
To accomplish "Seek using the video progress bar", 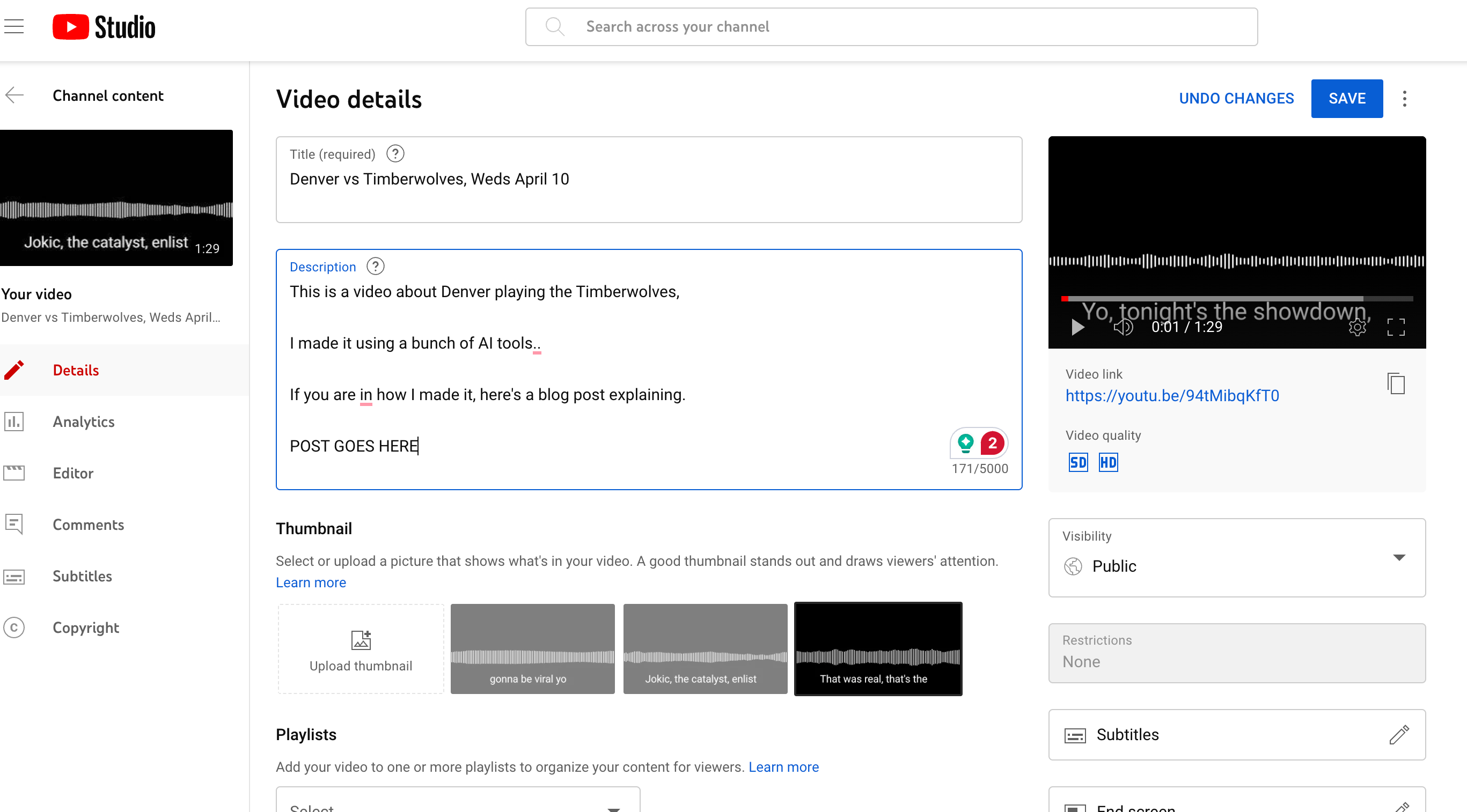I will point(1236,298).
